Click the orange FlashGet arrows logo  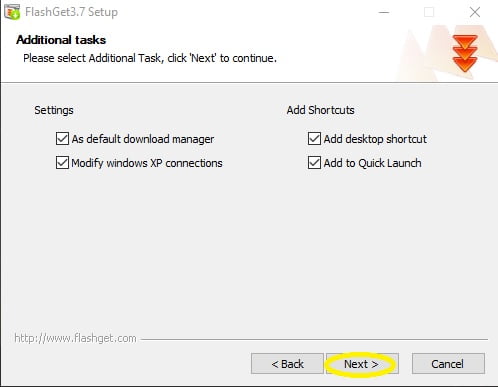pos(465,53)
